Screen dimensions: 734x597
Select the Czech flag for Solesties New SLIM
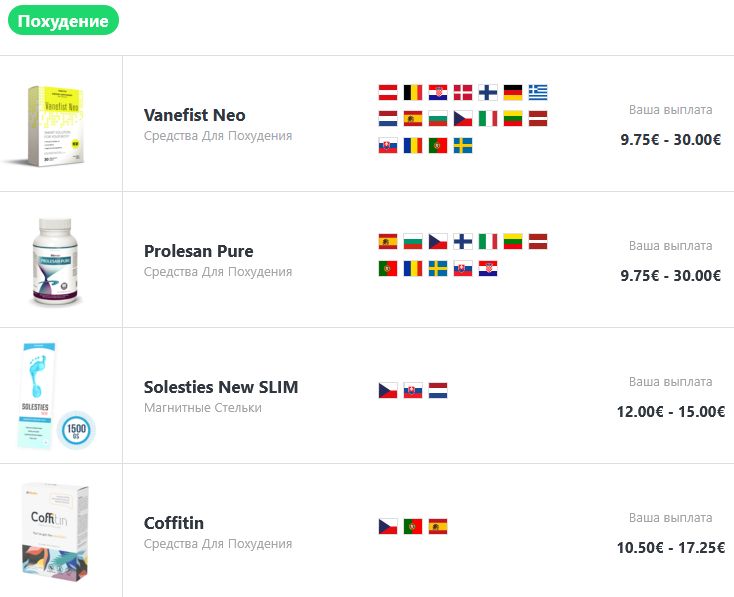pyautogui.click(x=388, y=390)
